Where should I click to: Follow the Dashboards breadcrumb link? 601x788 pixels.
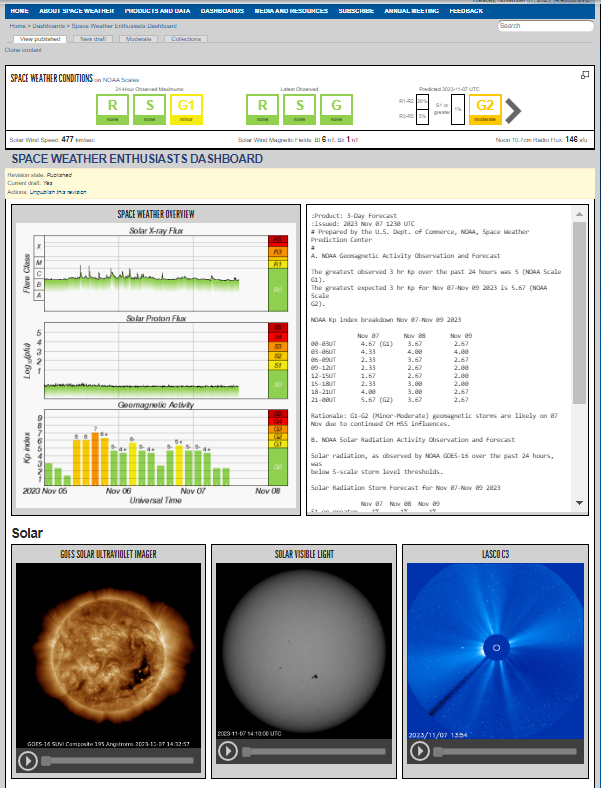[x=49, y=26]
